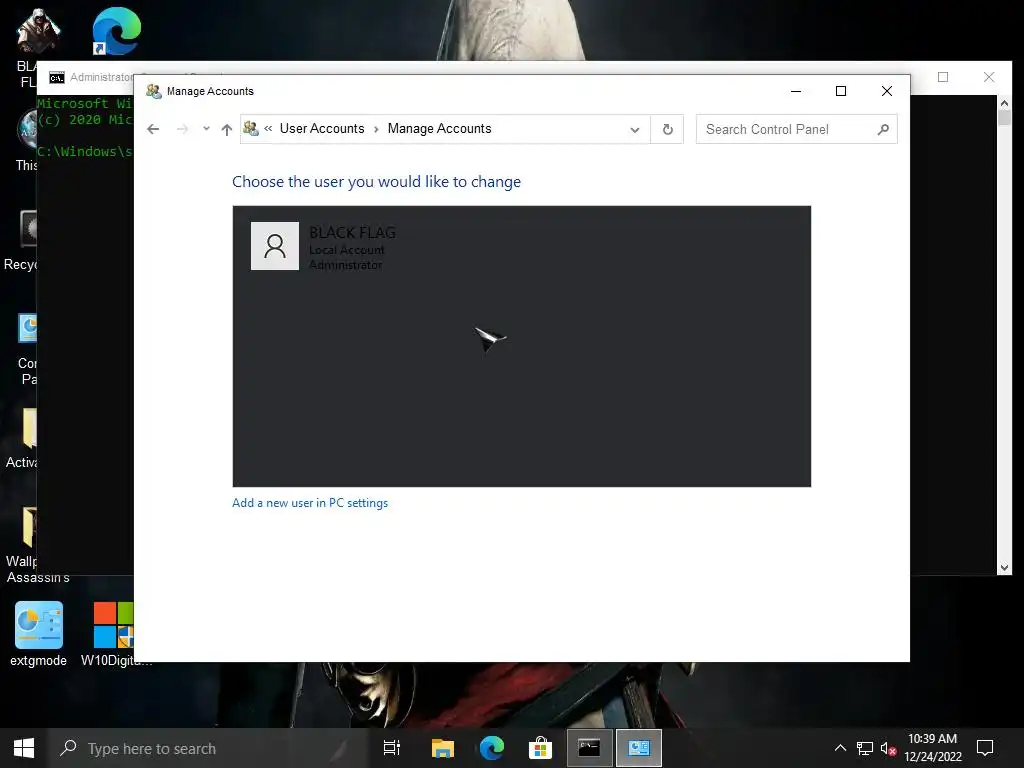The image size is (1024, 768).
Task: Click the search magnifier icon
Action: (x=883, y=129)
